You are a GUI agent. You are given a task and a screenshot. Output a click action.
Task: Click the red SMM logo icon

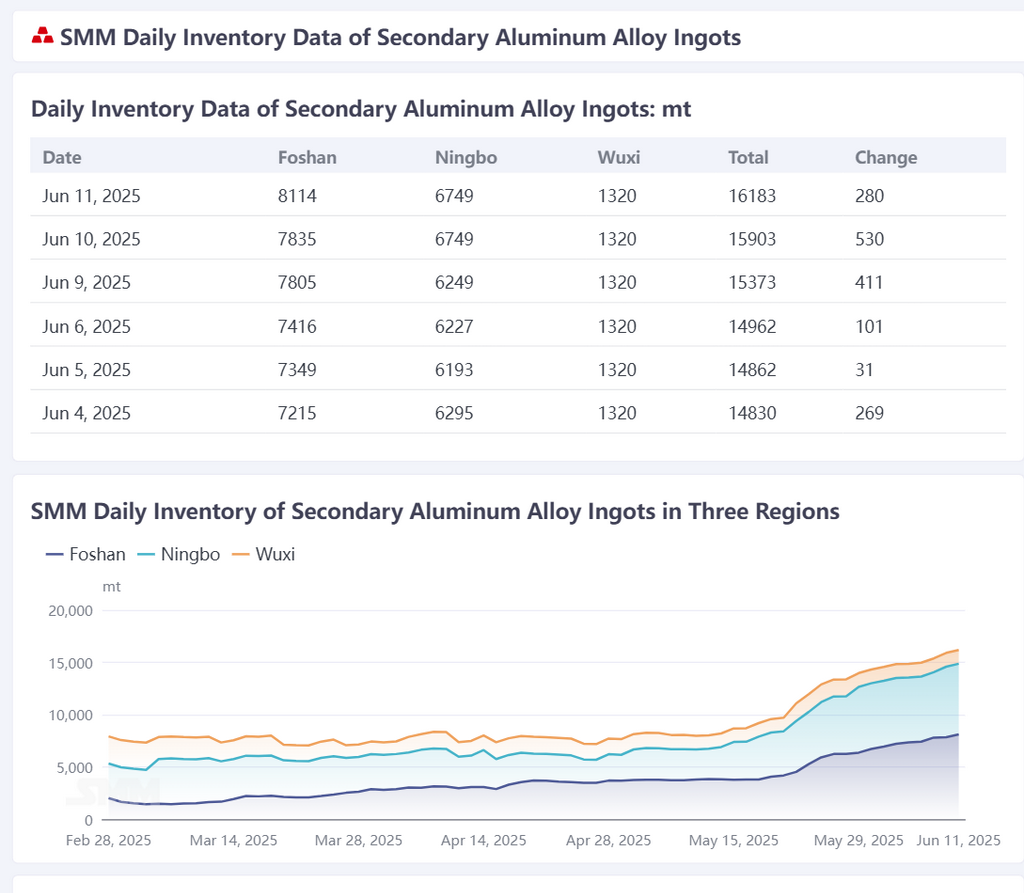[x=42, y=36]
